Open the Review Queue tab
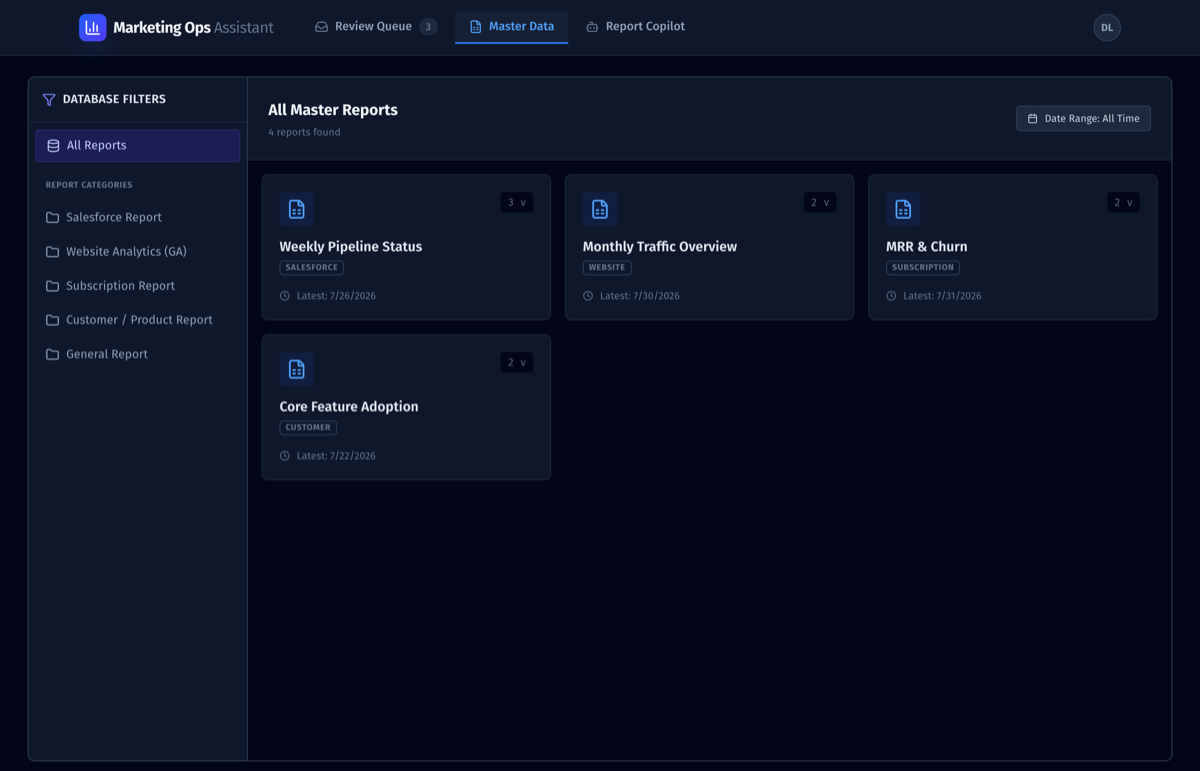The image size is (1200, 771). (x=376, y=27)
